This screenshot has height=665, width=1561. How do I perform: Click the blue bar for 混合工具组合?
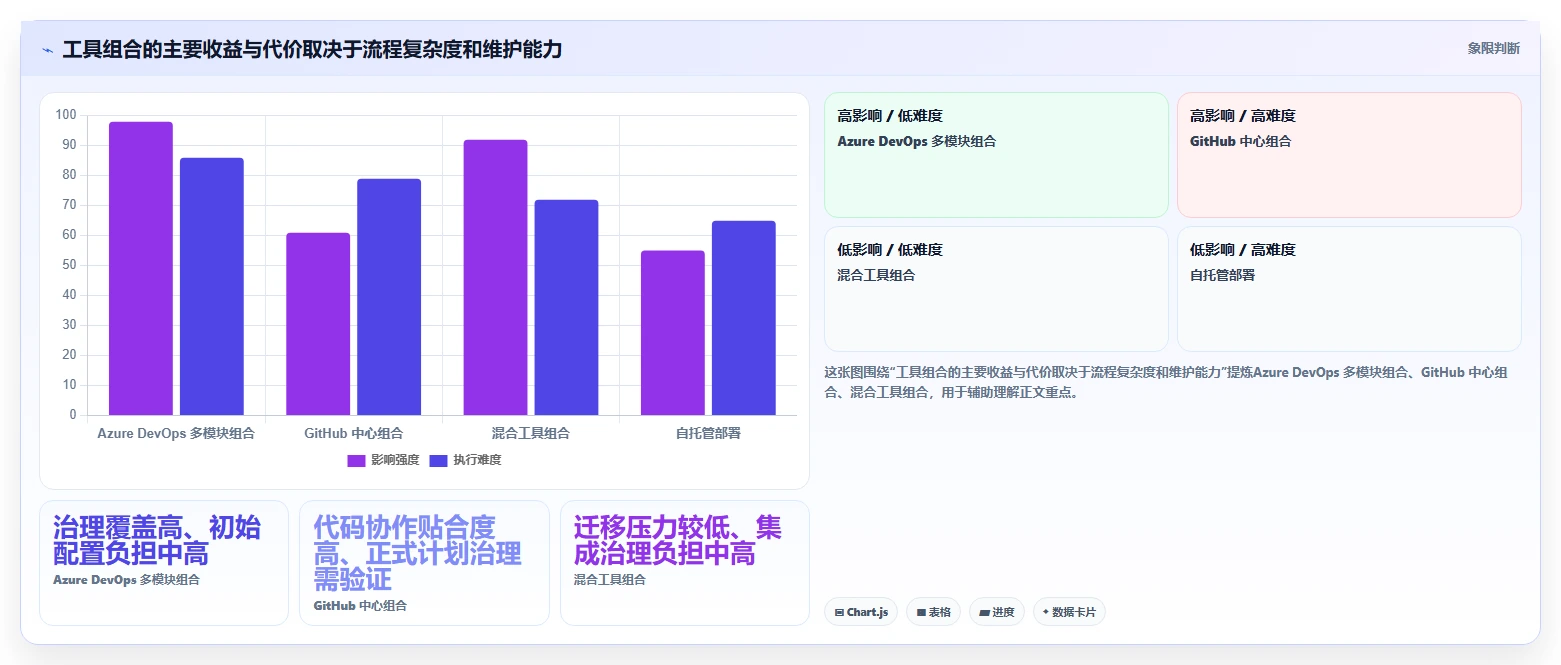(x=566, y=307)
